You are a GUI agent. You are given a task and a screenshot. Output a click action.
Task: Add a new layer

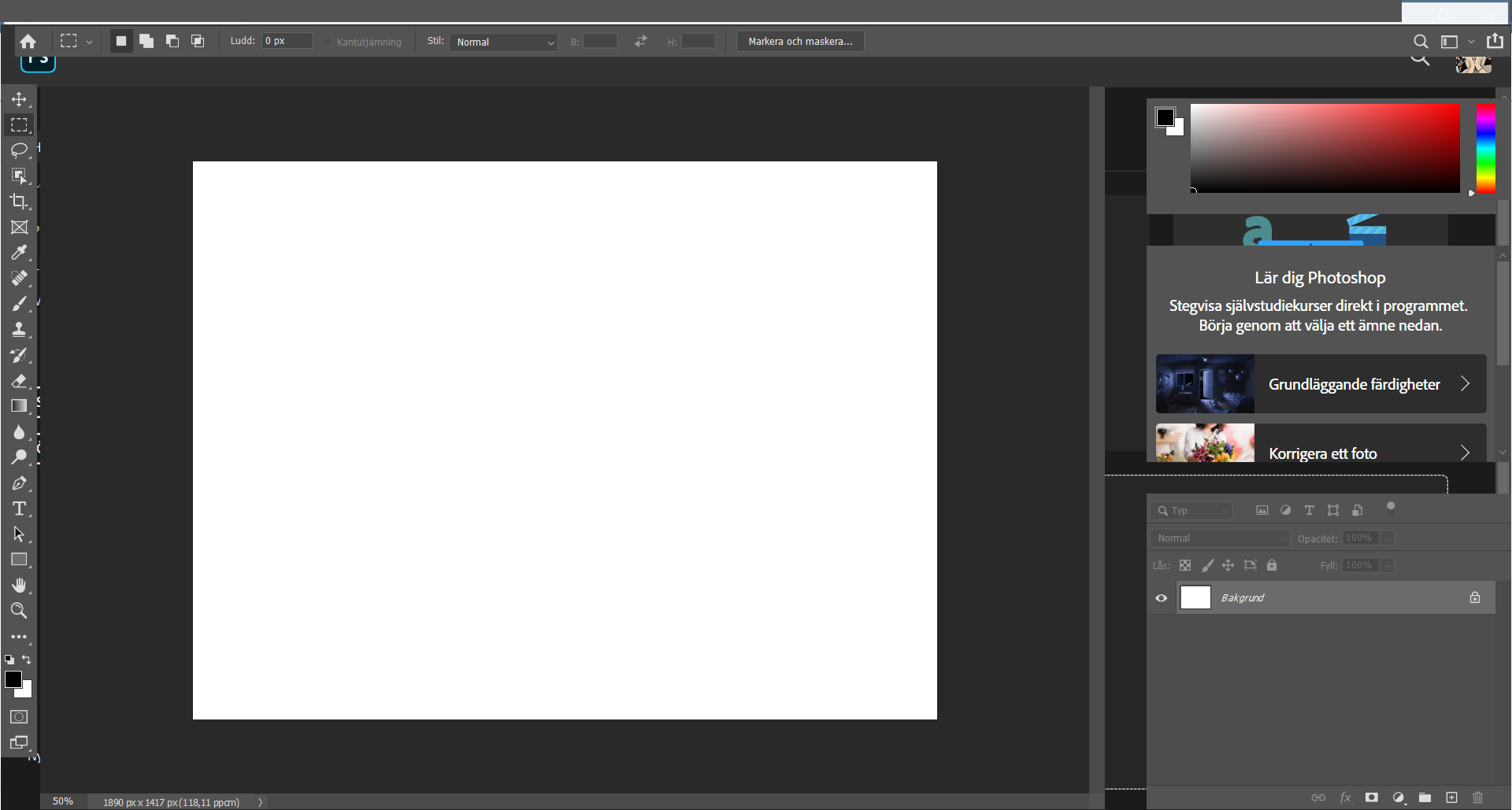point(1451,797)
